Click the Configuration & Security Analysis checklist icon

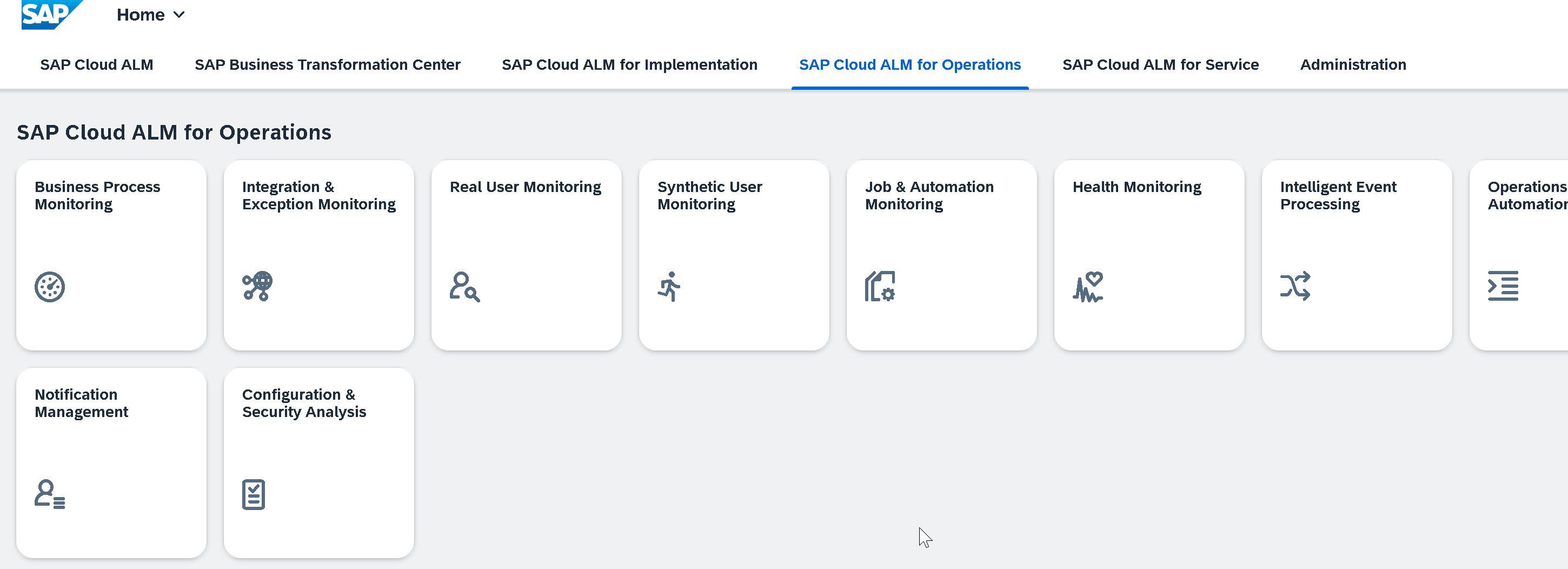pyautogui.click(x=254, y=494)
